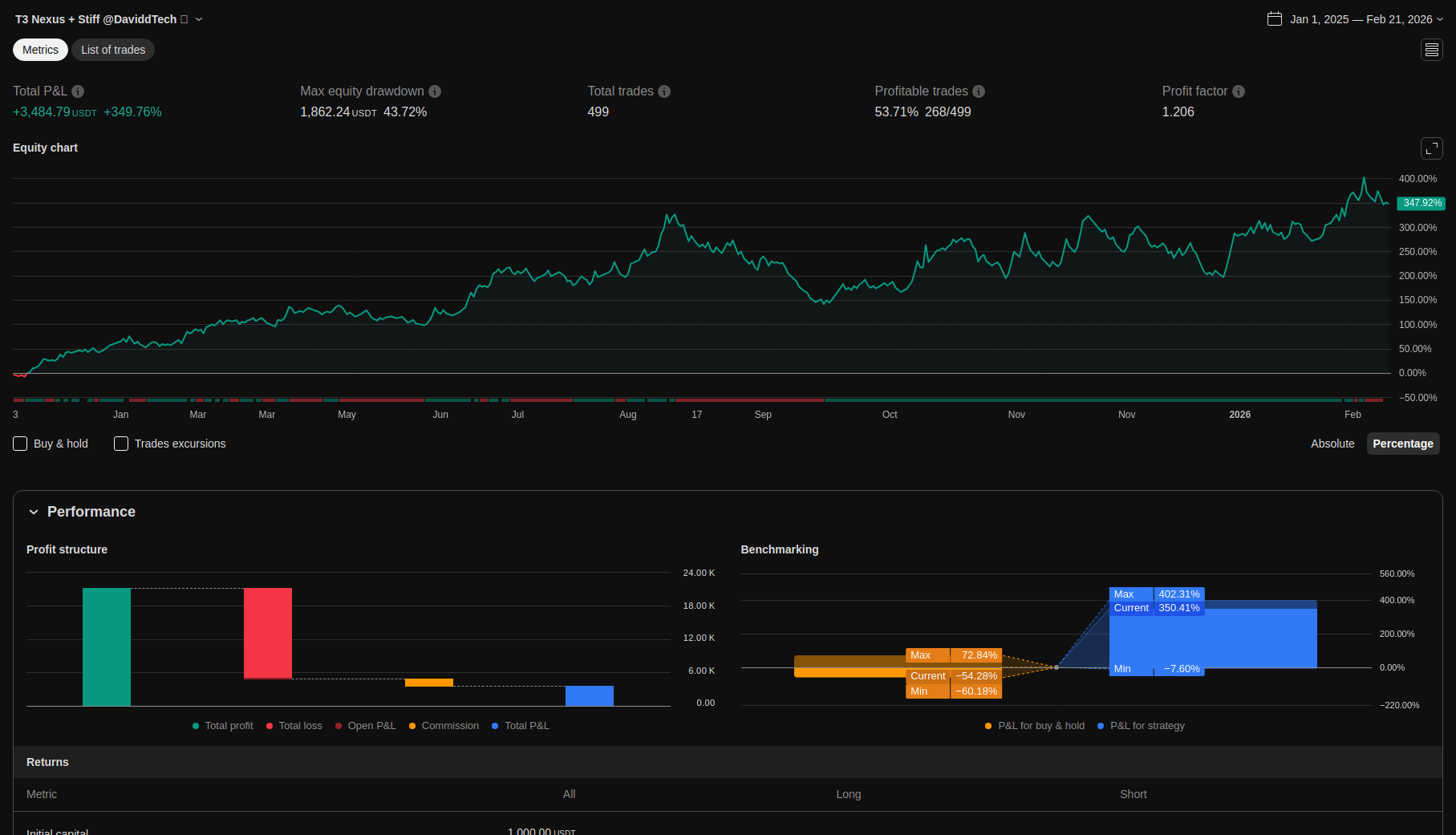This screenshot has width=1456, height=835.
Task: Click the calendar icon beside date range
Action: click(x=1274, y=19)
